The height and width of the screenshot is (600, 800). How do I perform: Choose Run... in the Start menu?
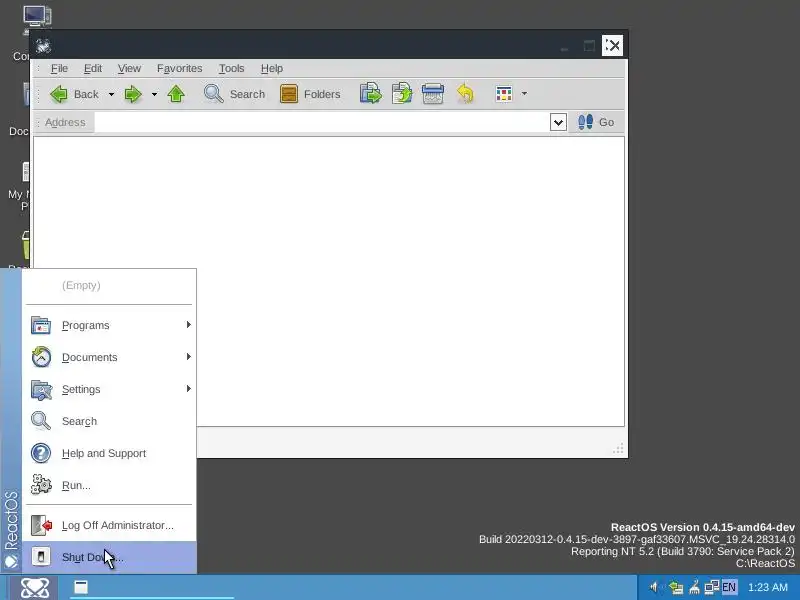point(109,485)
